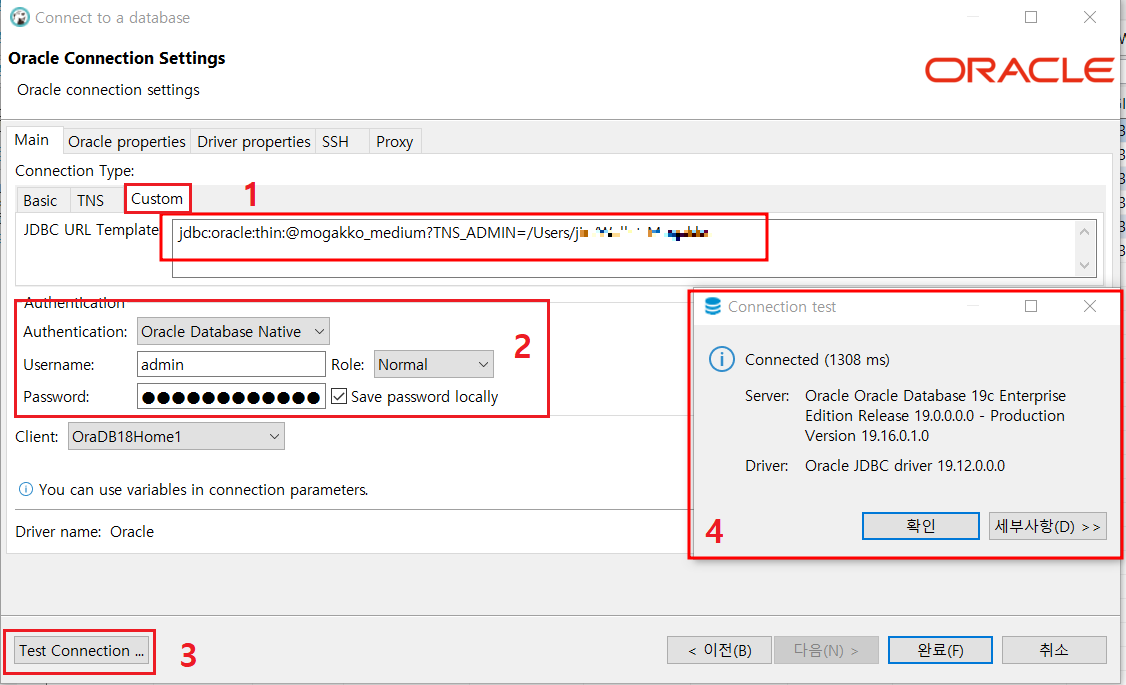The width and height of the screenshot is (1126, 685).
Task: Click the 'Connect to a database' window title
Action: (113, 18)
